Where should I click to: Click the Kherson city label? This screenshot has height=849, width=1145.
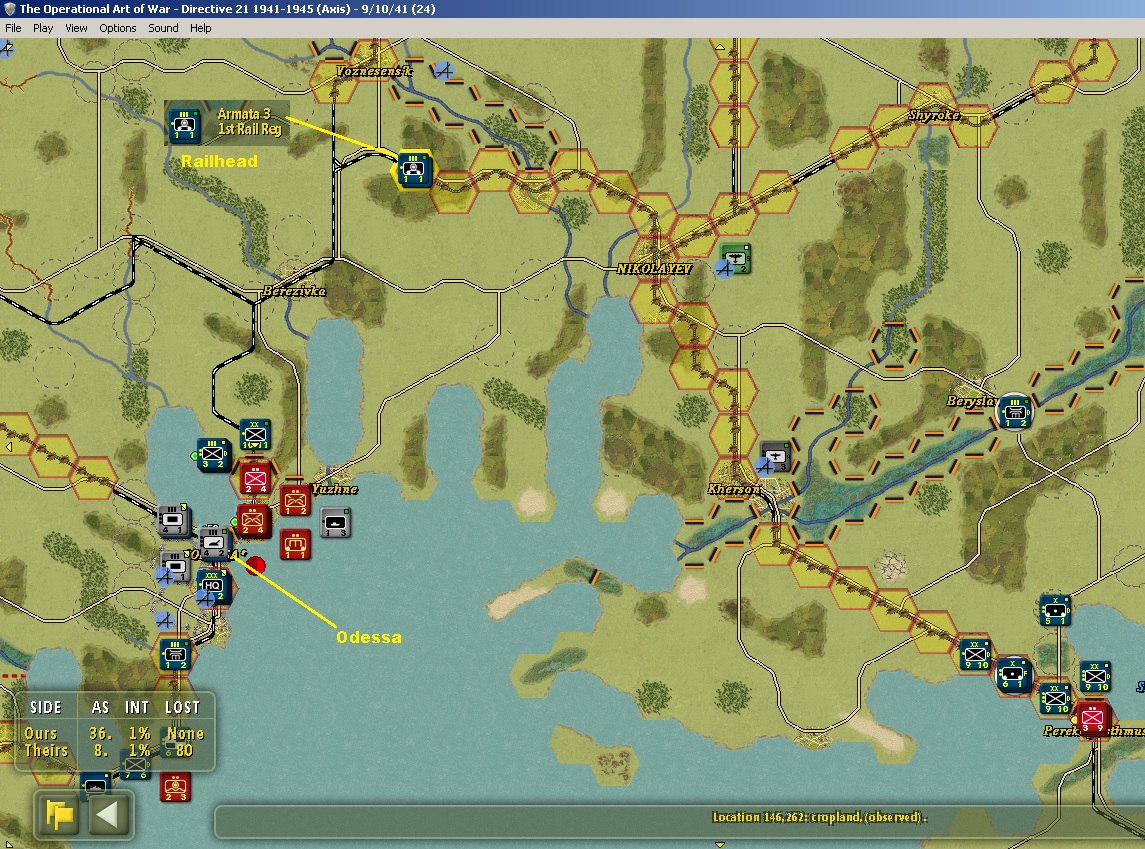(x=733, y=489)
